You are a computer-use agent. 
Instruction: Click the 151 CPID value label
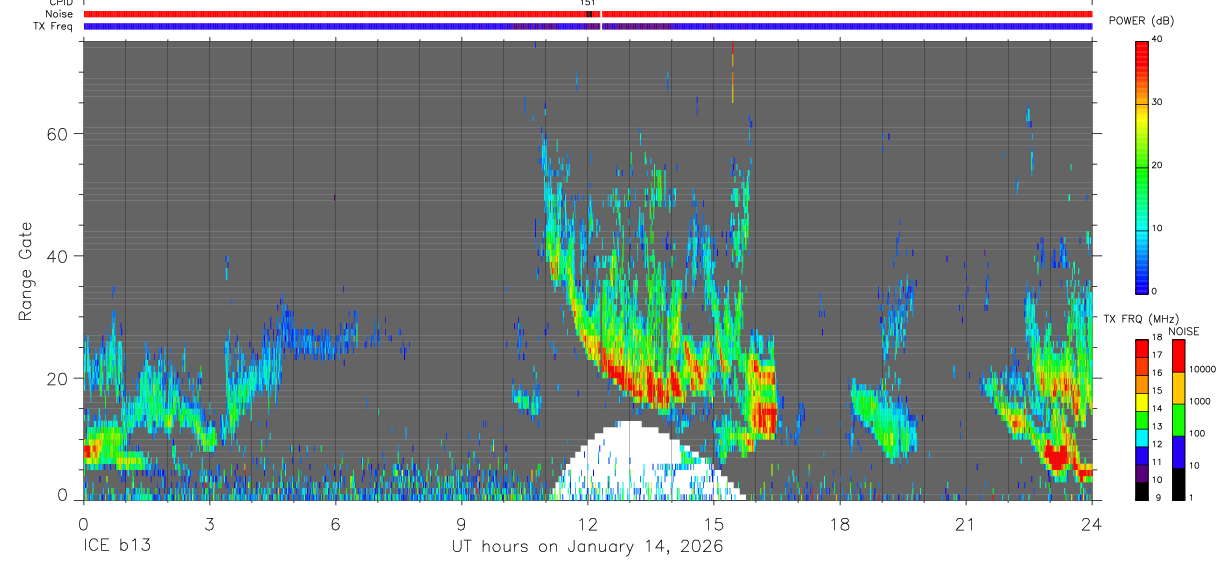tap(587, 3)
